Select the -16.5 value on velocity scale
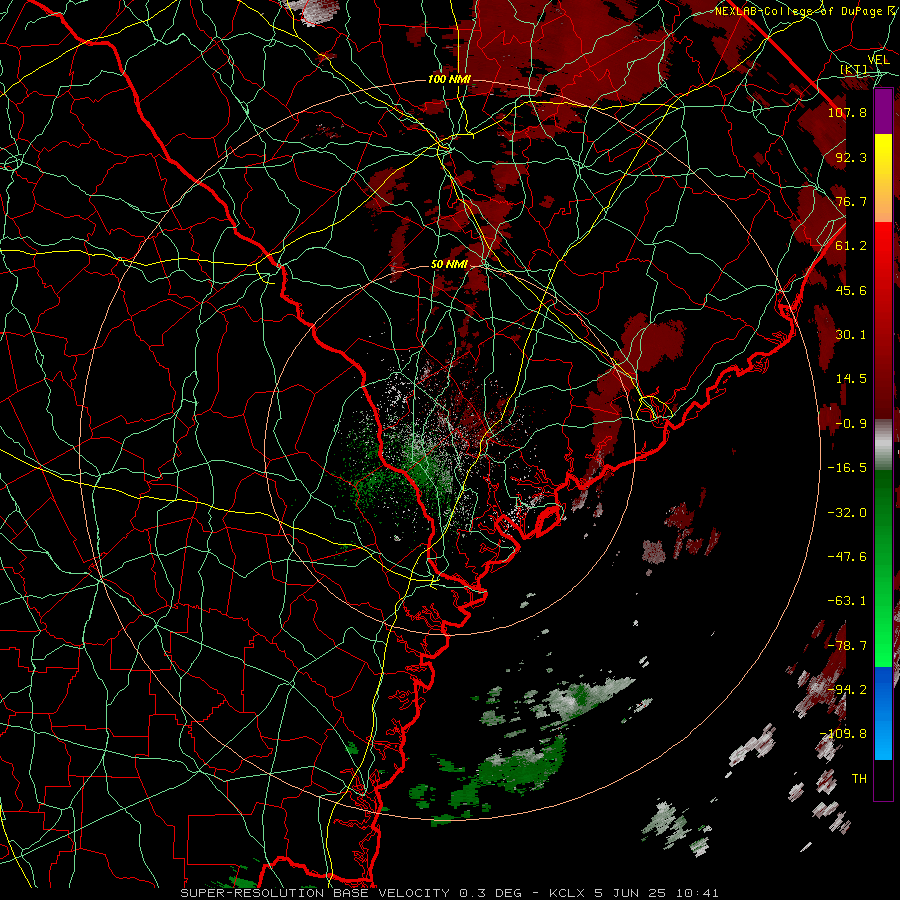Viewport: 900px width, 900px height. (847, 468)
